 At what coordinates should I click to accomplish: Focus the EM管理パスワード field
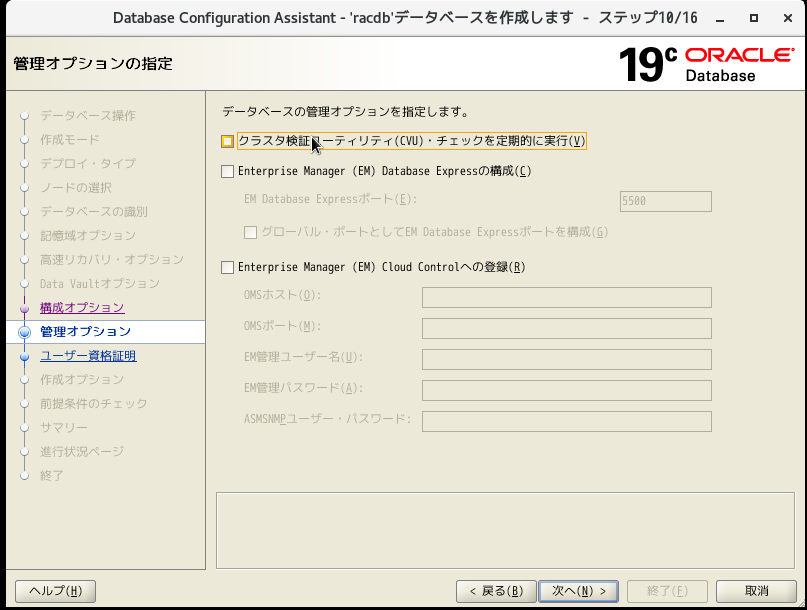567,390
